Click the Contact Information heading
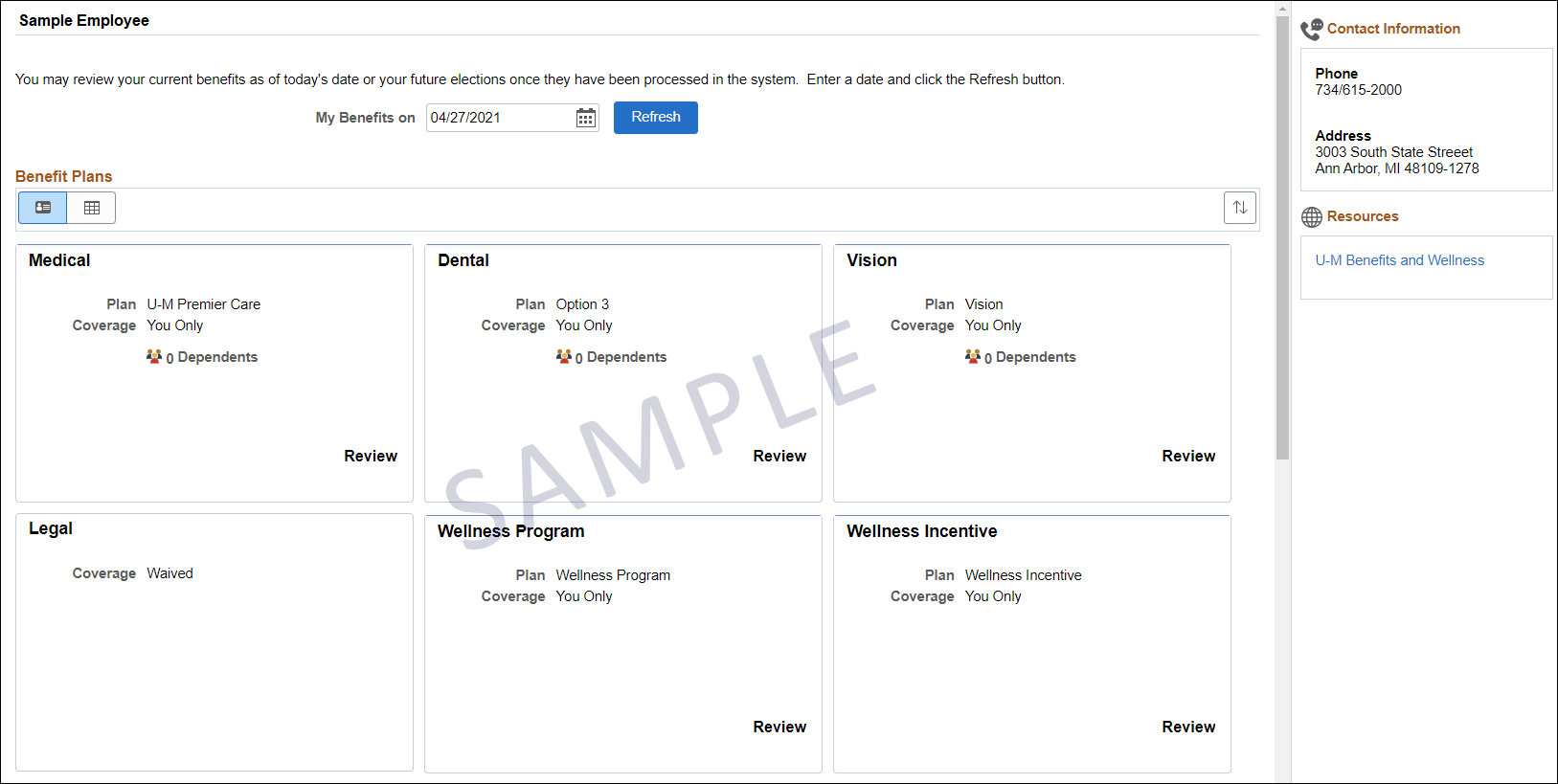Screen dimensions: 1558x784 pyautogui.click(x=1393, y=29)
